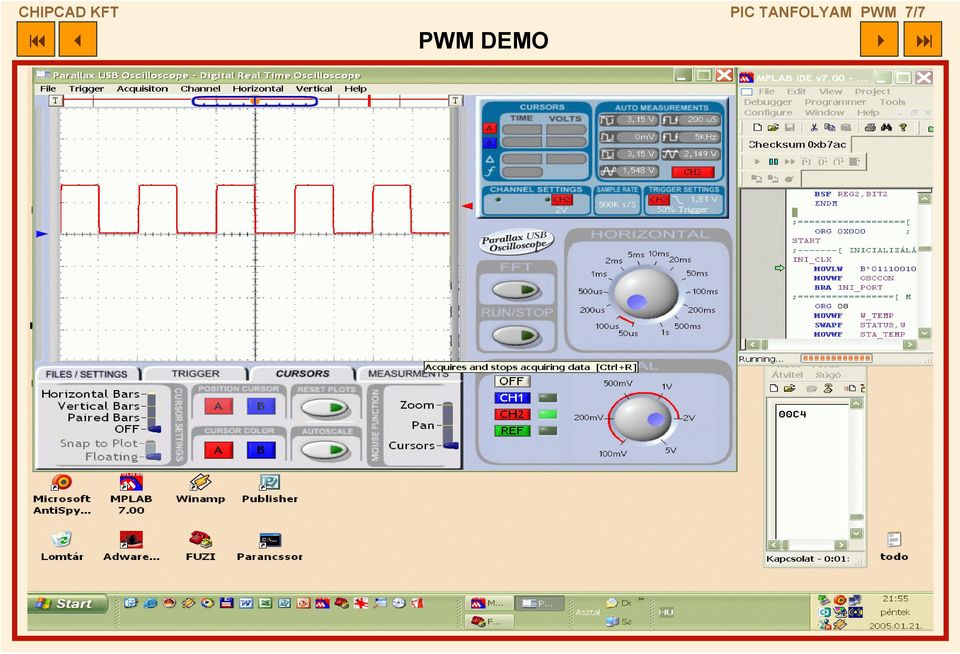The width and height of the screenshot is (960, 654).
Task: Open the File menu in oscilloscope
Action: coord(48,89)
